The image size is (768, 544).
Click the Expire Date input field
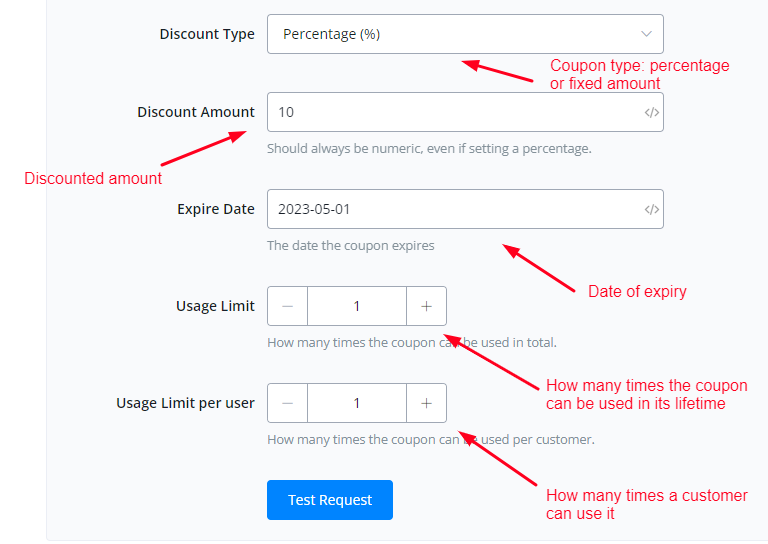pos(450,209)
